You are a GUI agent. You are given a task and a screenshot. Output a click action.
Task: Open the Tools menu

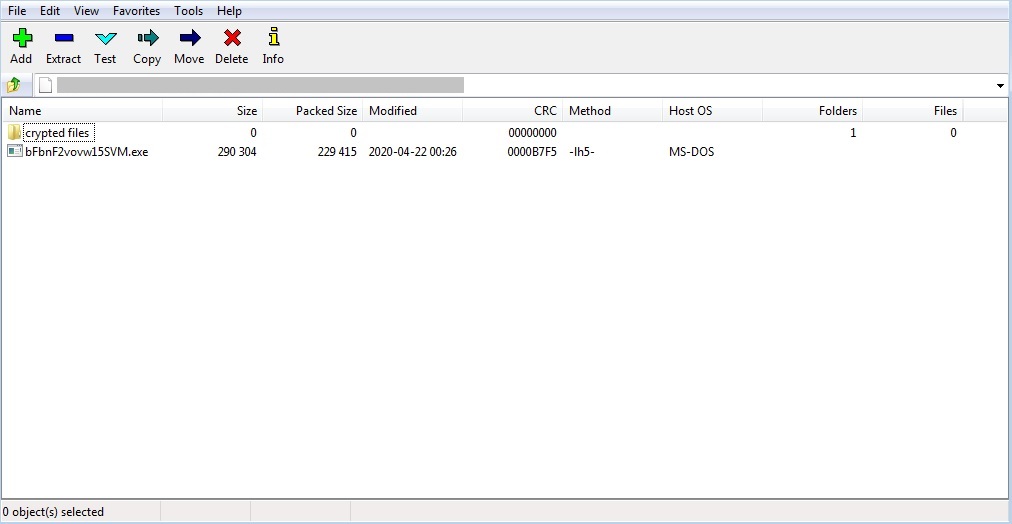tap(188, 11)
